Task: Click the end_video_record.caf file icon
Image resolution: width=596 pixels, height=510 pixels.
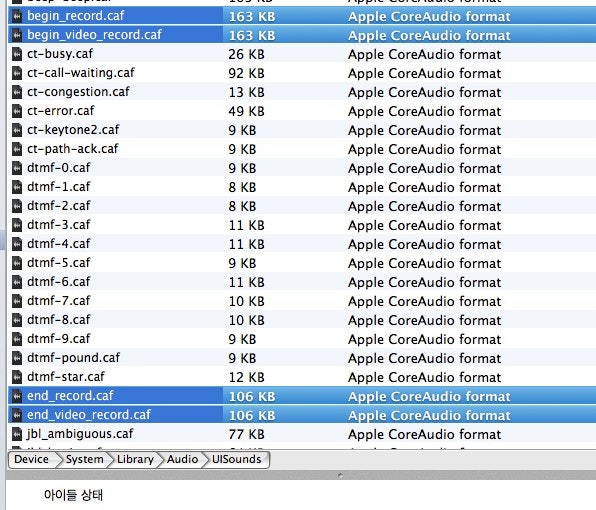Action: [x=17, y=415]
